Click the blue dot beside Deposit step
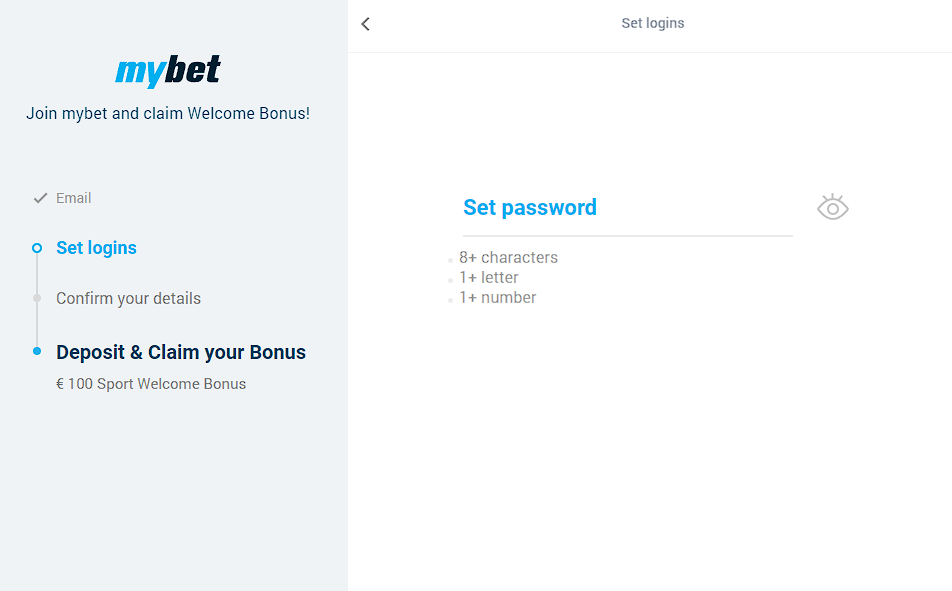 [37, 352]
